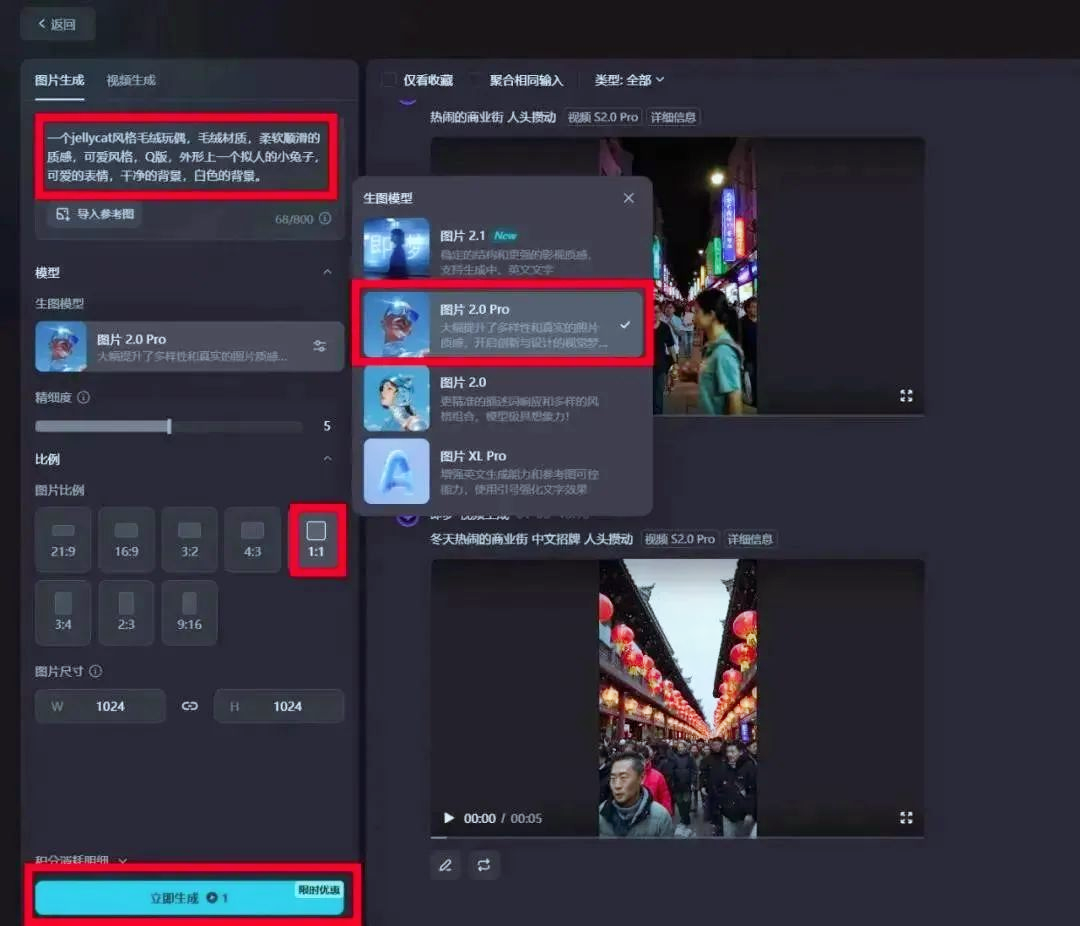This screenshot has height=926, width=1080.
Task: Click the 返回 back button
Action: tap(57, 24)
